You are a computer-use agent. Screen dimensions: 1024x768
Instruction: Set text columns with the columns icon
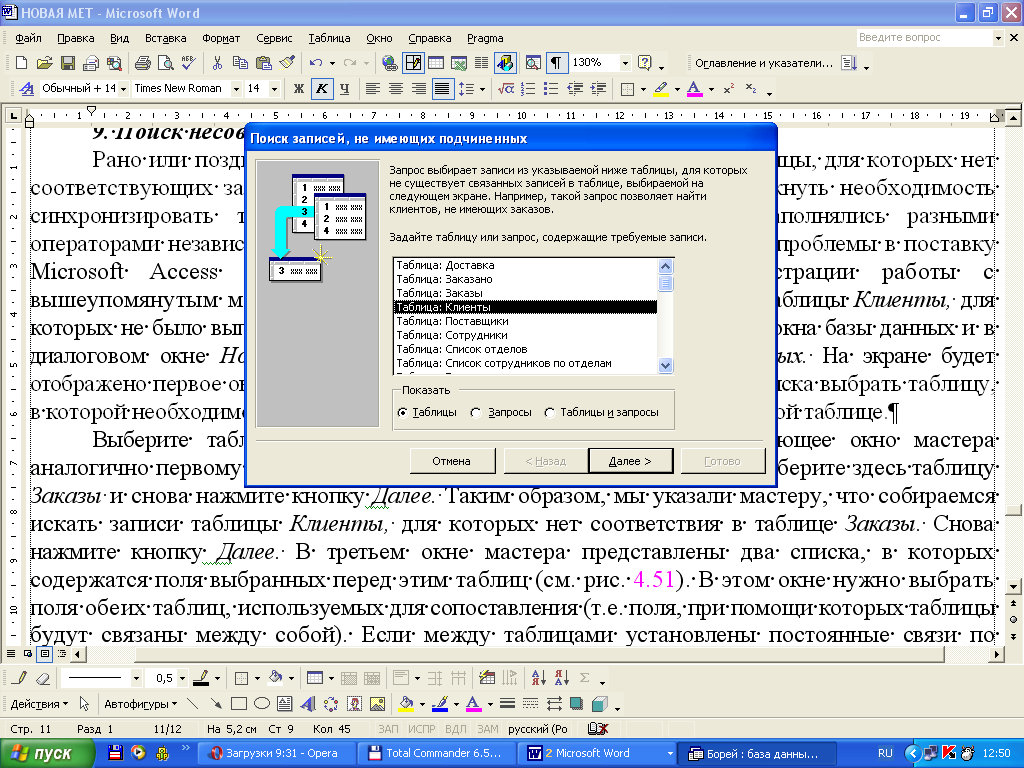click(x=481, y=63)
